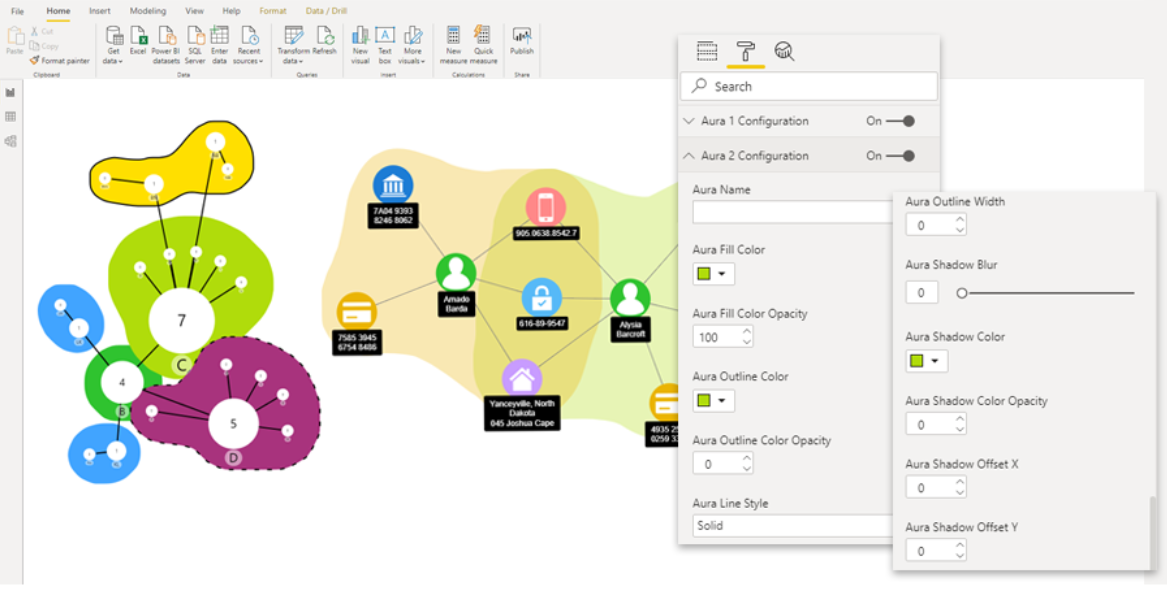Open the Fields pane icon
1167x592 pixels.
(707, 51)
